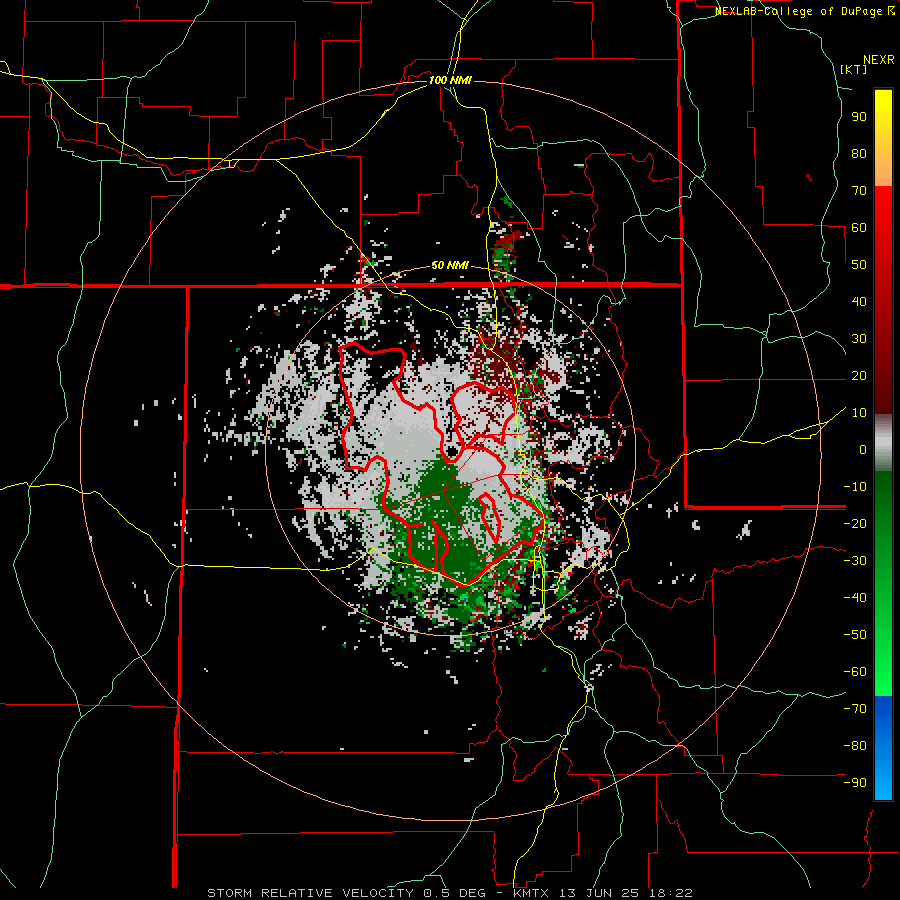Image resolution: width=900 pixels, height=900 pixels.
Task: Pick the gray band beside 0
Action: click(883, 445)
